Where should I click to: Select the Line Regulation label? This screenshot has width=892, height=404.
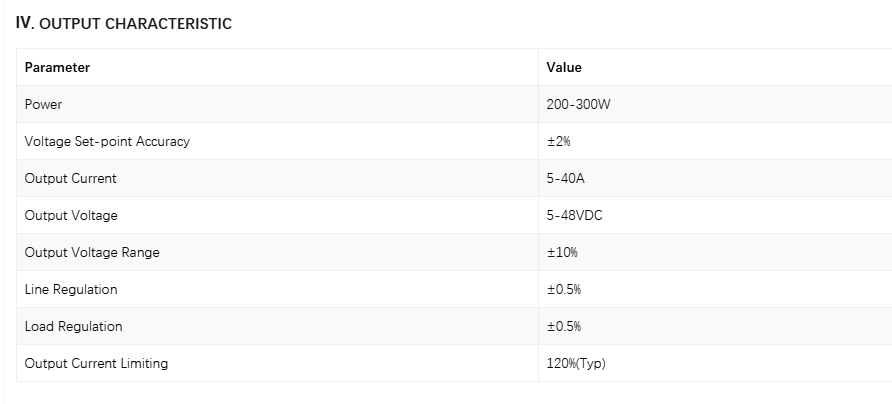click(x=71, y=289)
